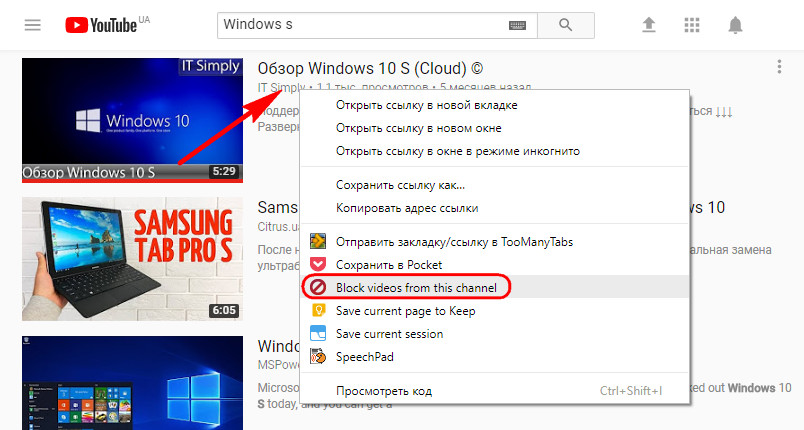804x430 pixels.
Task: Click the SpeechPad icon
Action: (x=318, y=357)
